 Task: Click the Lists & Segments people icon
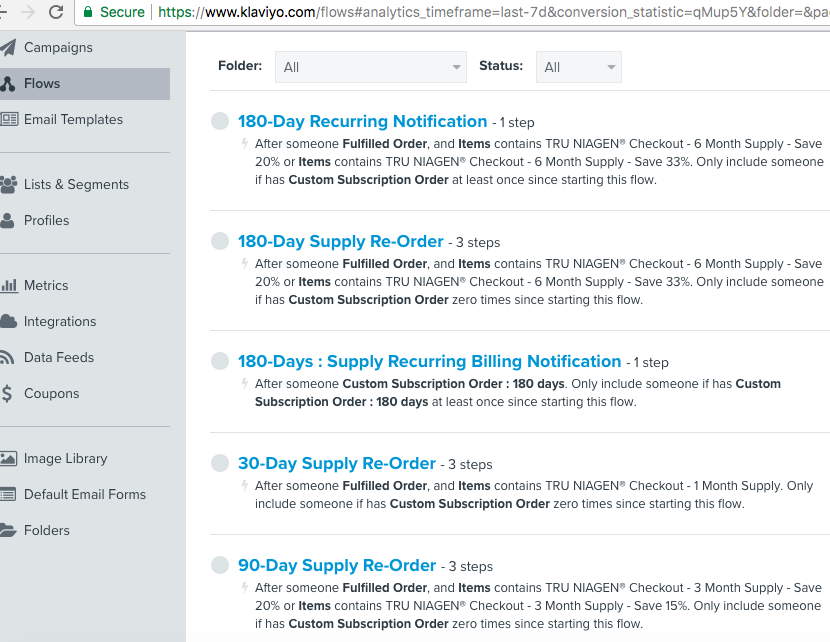click(8, 184)
